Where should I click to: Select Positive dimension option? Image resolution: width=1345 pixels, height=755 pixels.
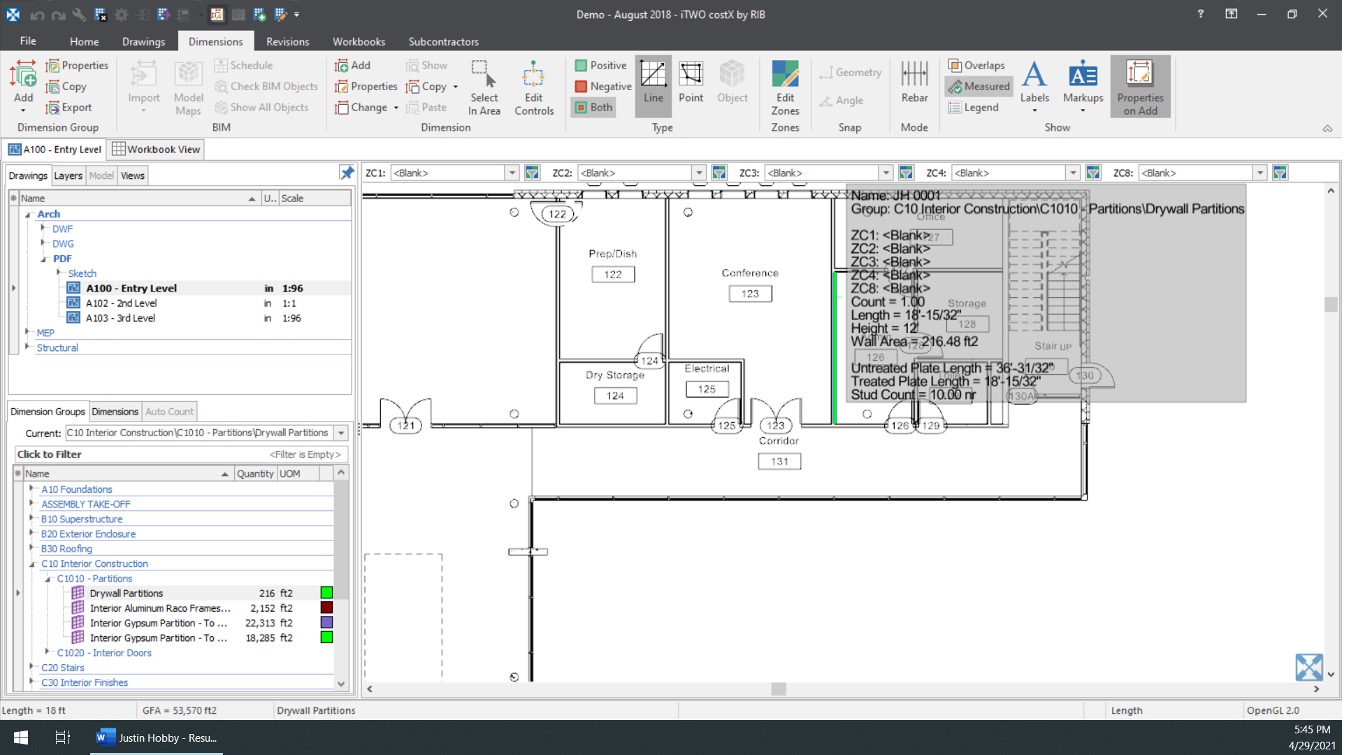(x=601, y=65)
